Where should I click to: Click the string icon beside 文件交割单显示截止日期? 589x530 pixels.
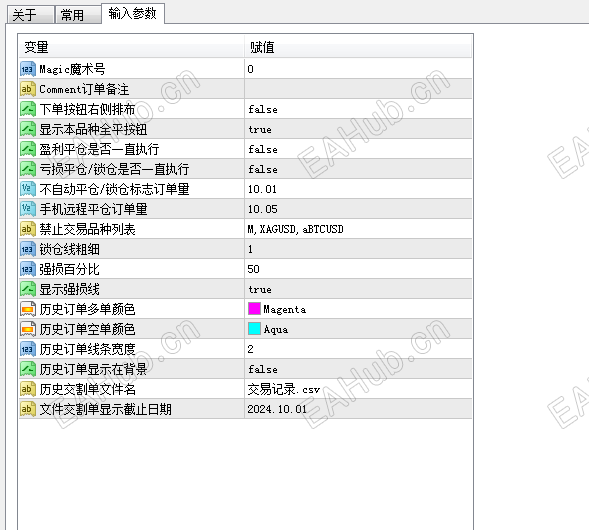click(x=28, y=409)
